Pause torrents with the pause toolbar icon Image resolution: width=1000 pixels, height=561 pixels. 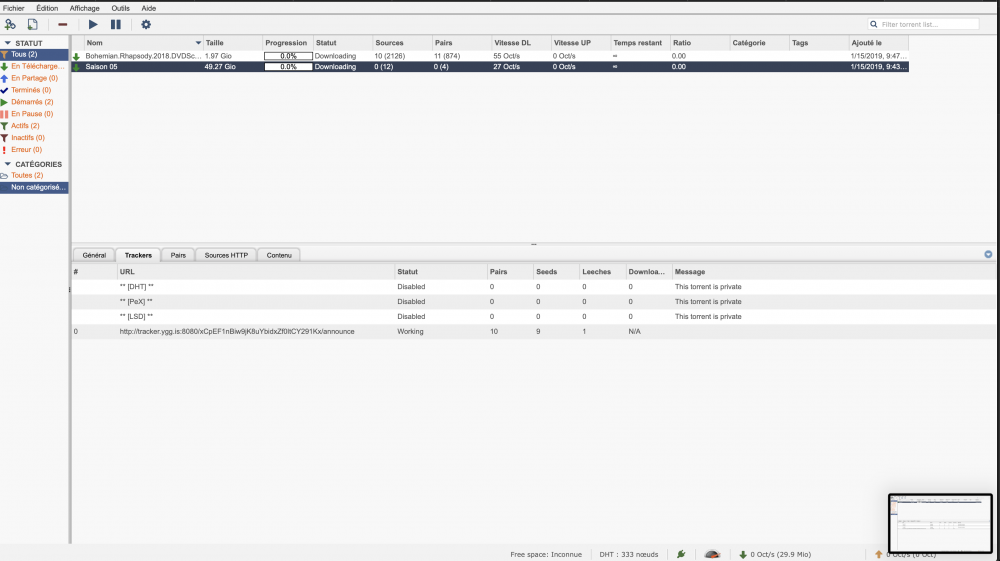tap(115, 24)
